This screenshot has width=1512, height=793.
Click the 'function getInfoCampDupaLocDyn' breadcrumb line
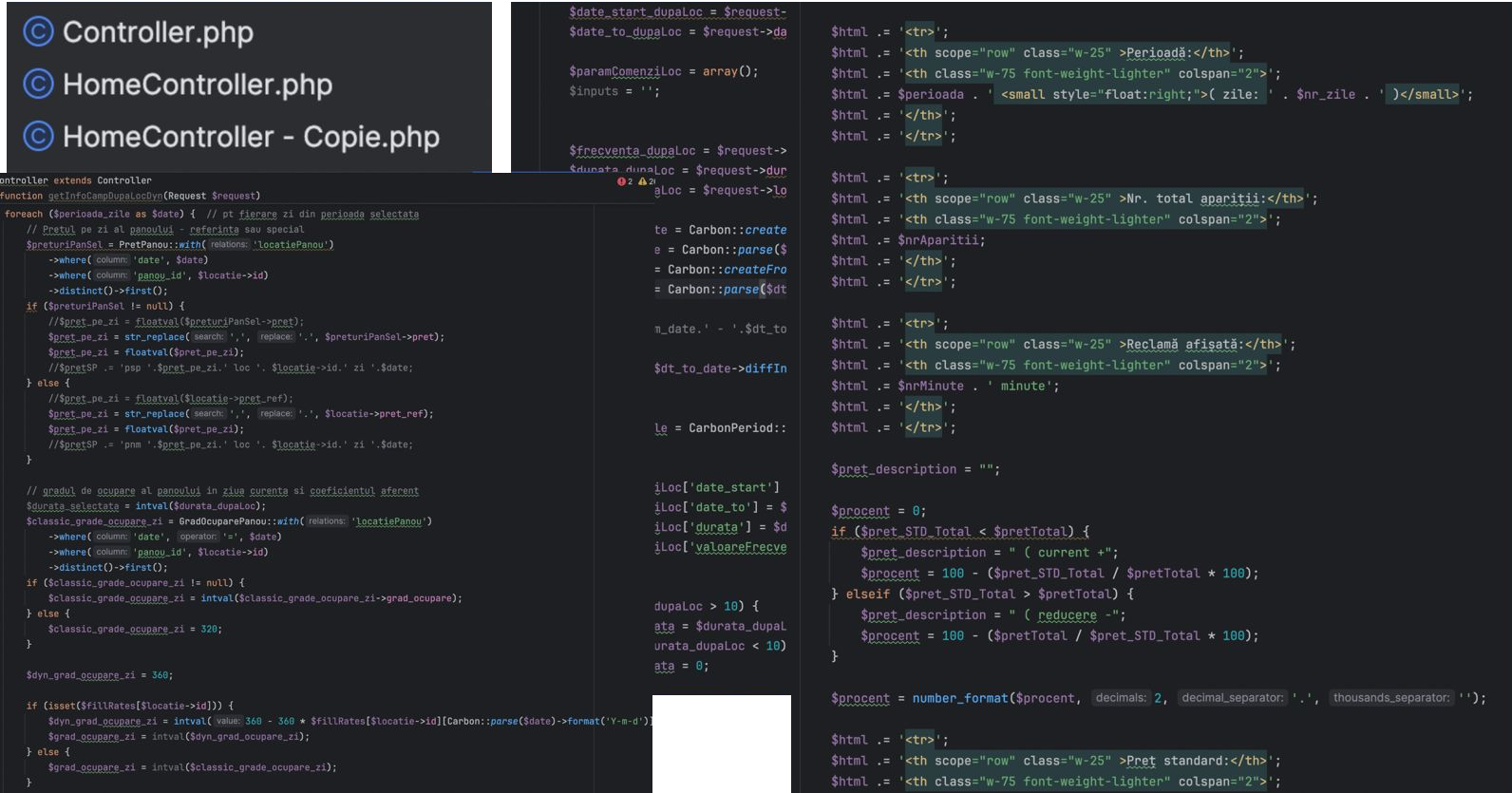(x=130, y=196)
